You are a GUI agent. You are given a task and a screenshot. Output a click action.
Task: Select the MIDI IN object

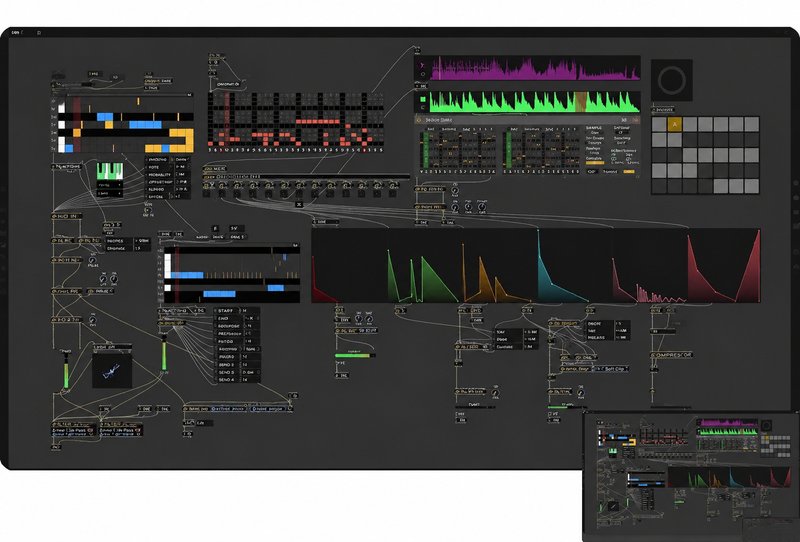pyautogui.click(x=67, y=216)
